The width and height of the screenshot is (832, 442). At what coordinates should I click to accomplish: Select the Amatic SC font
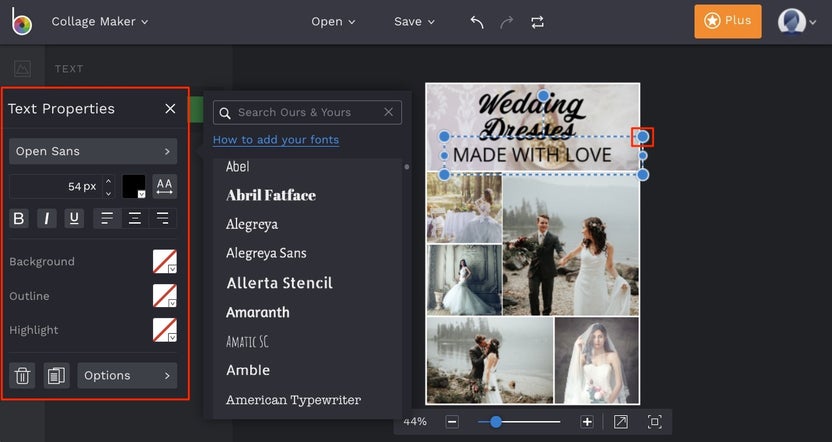coord(247,341)
